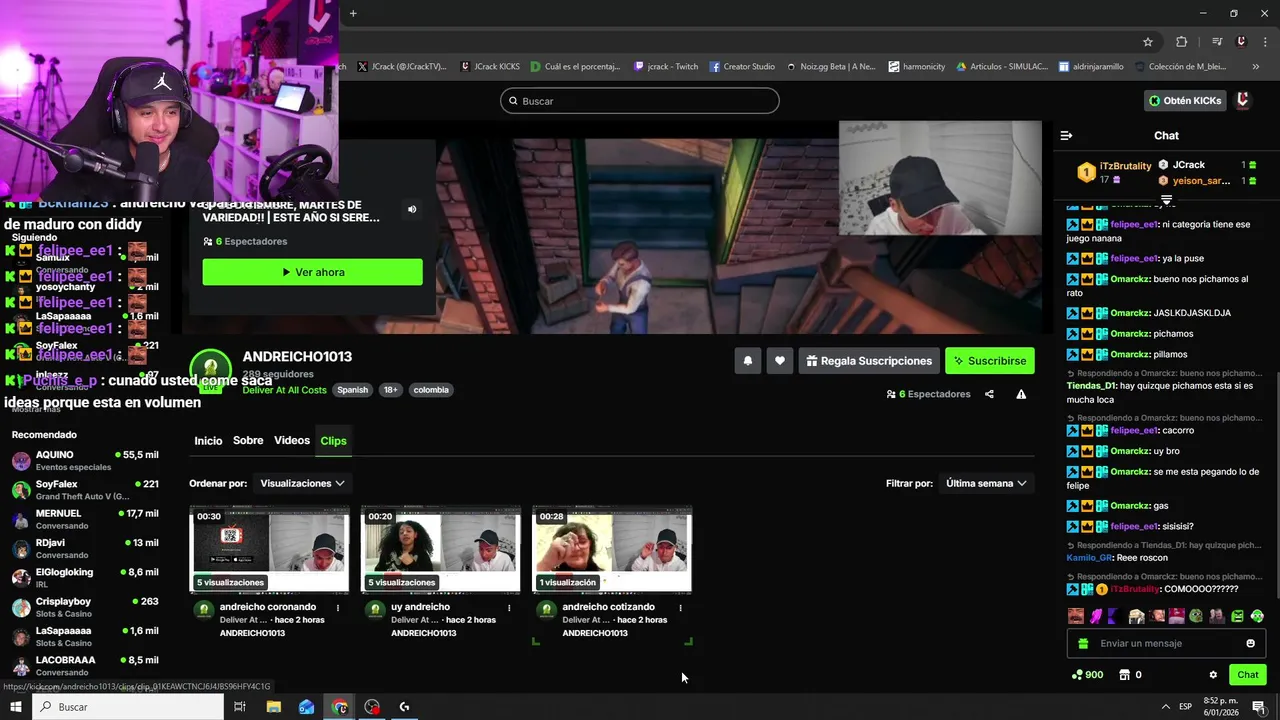Select the Clips tab
1280x720 pixels.
[333, 441]
